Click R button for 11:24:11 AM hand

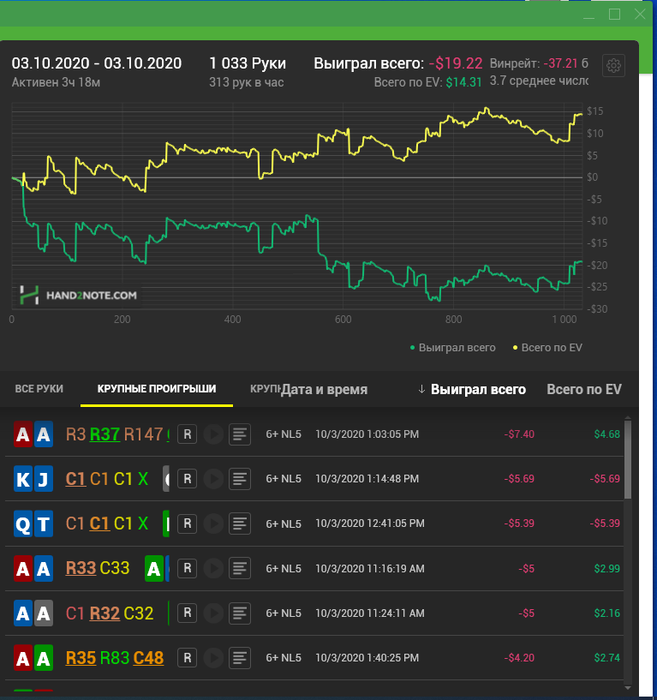pos(187,613)
